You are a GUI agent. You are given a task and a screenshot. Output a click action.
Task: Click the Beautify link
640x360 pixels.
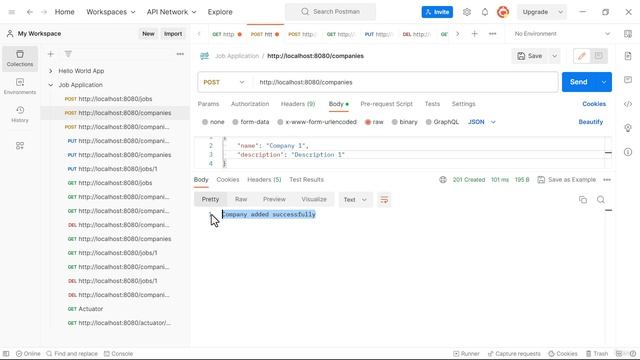point(591,122)
